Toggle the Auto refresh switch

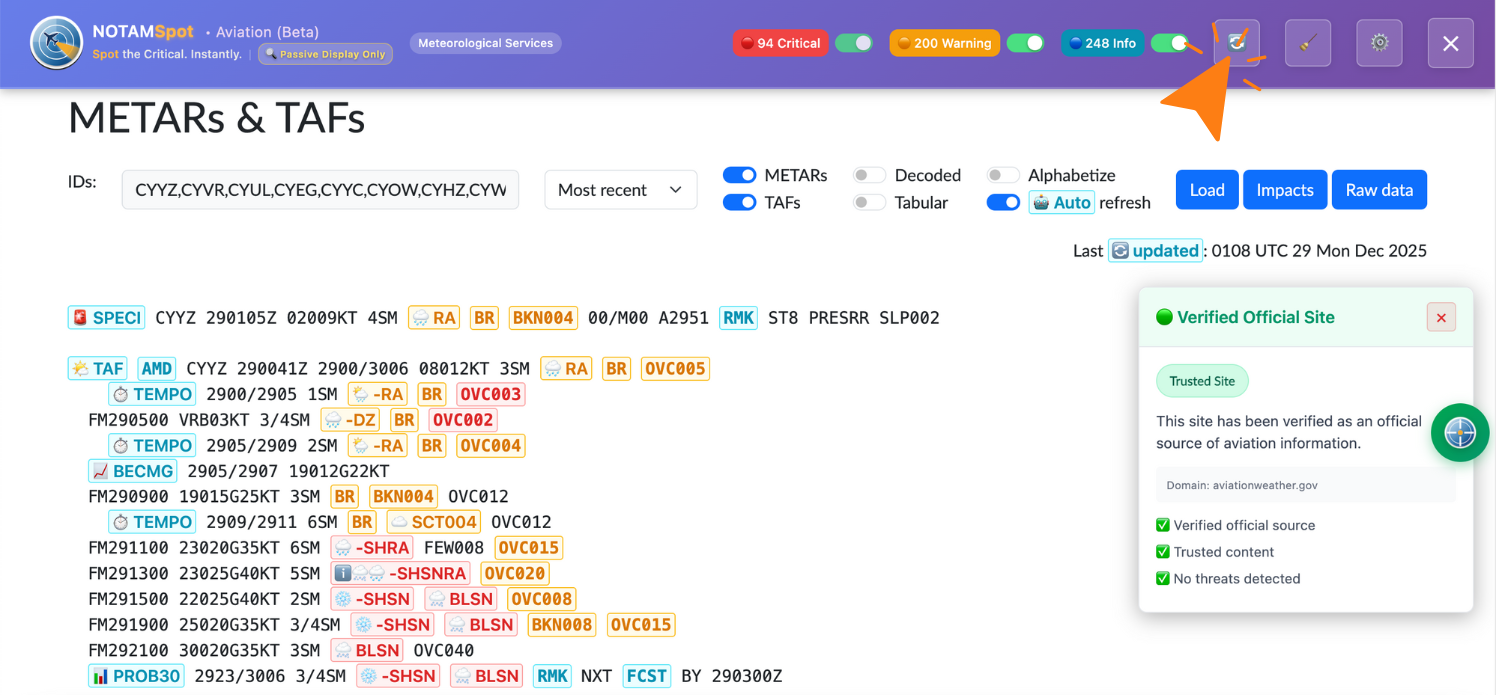click(x=1003, y=202)
